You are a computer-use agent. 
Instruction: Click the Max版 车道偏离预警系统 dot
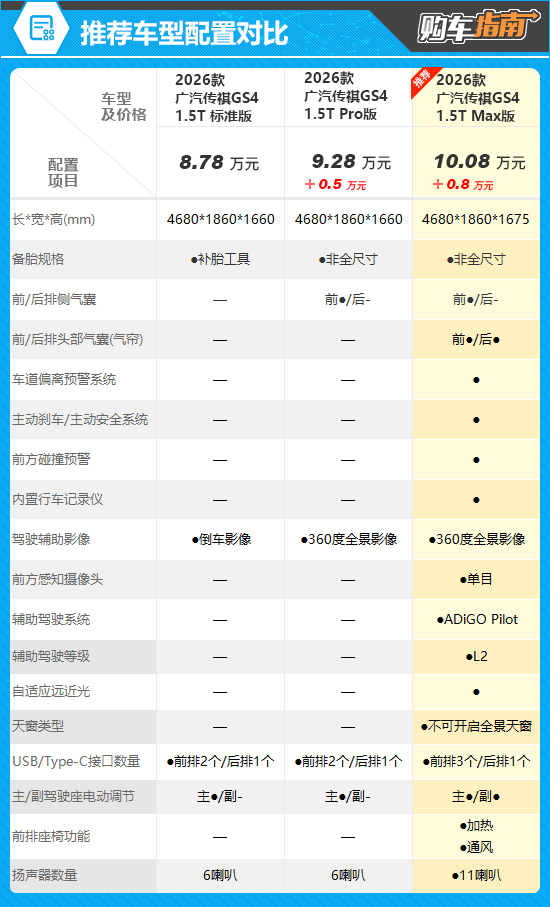point(476,380)
